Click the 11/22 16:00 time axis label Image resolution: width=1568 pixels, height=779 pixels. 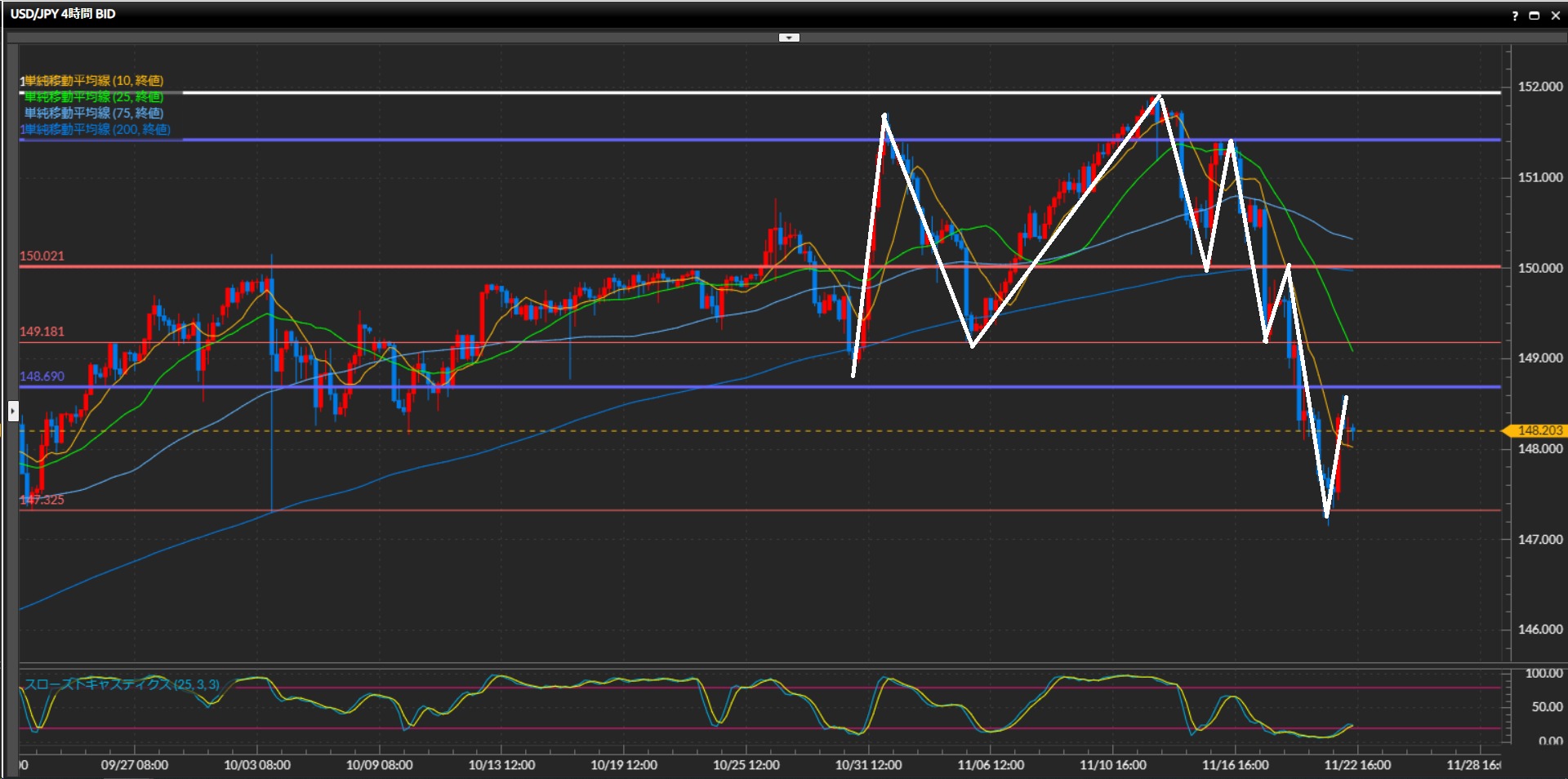pyautogui.click(x=1357, y=765)
